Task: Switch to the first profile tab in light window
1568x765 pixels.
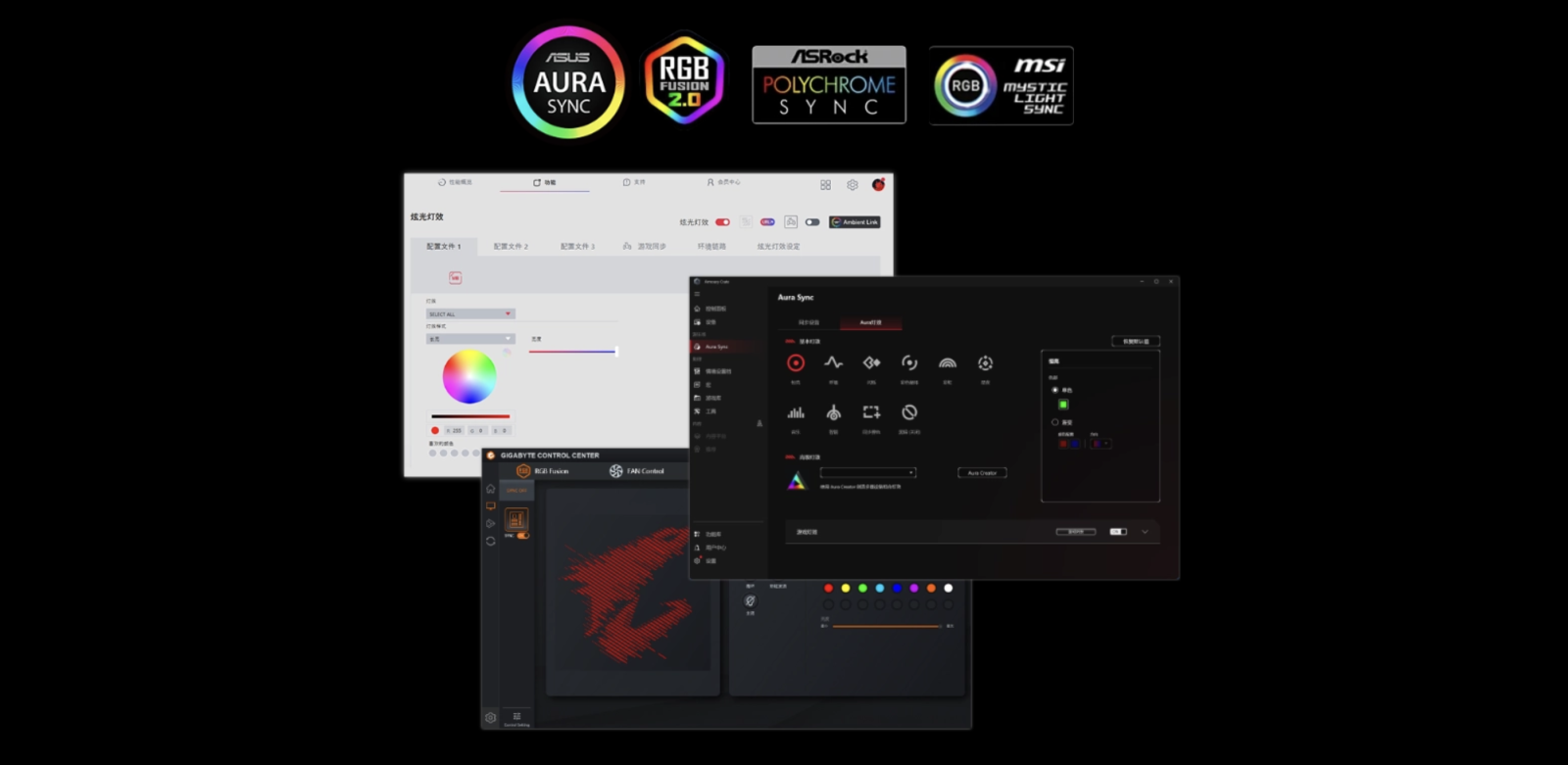Action: [x=444, y=246]
